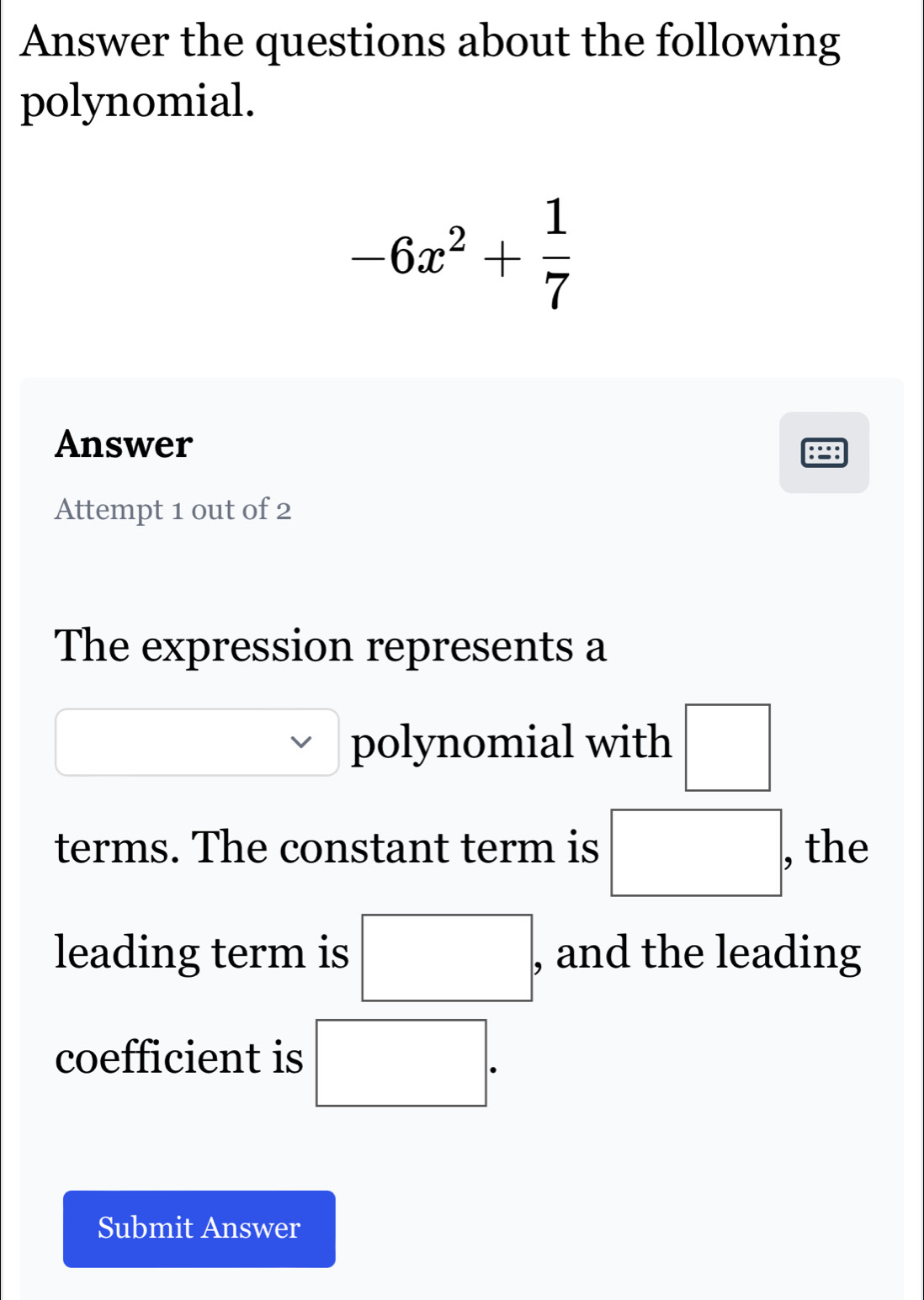This screenshot has width=924, height=1300.
Task: Click inside the empty box after 'polynomial with'
Action: (x=725, y=748)
